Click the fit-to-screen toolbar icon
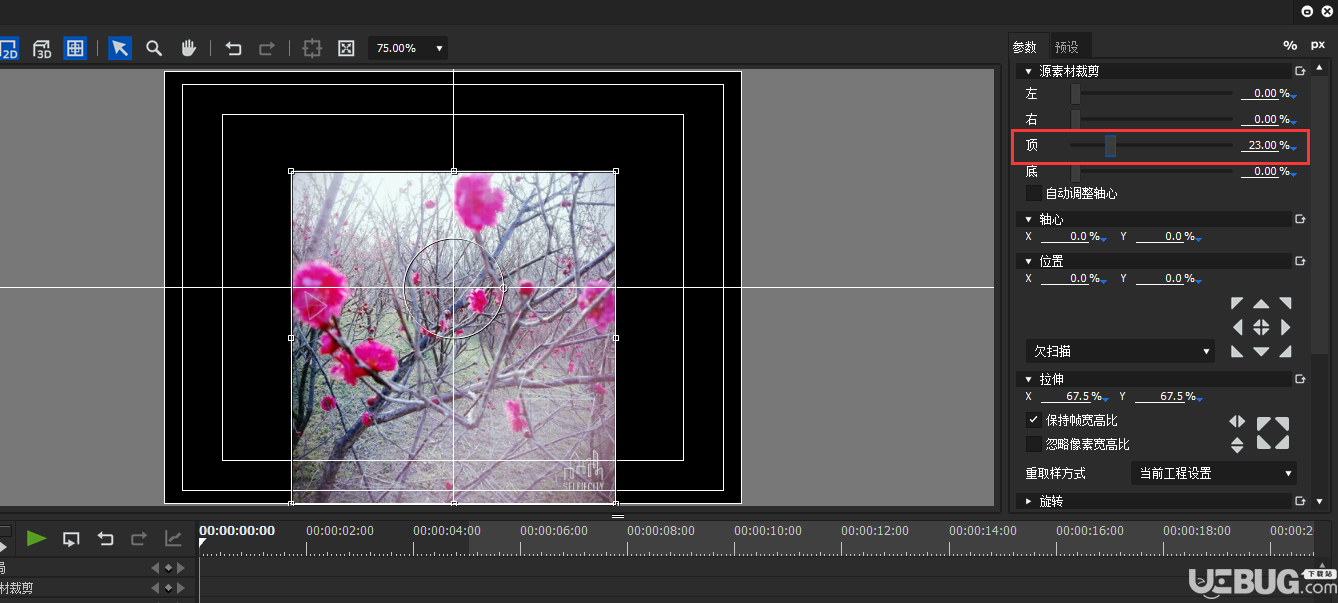Screen dimensions: 1338x603 click(x=346, y=48)
